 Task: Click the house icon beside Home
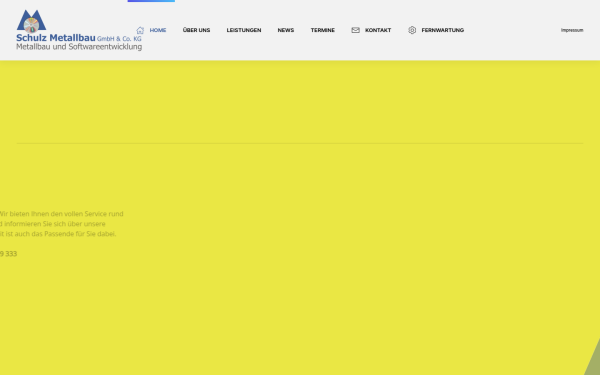click(x=140, y=30)
